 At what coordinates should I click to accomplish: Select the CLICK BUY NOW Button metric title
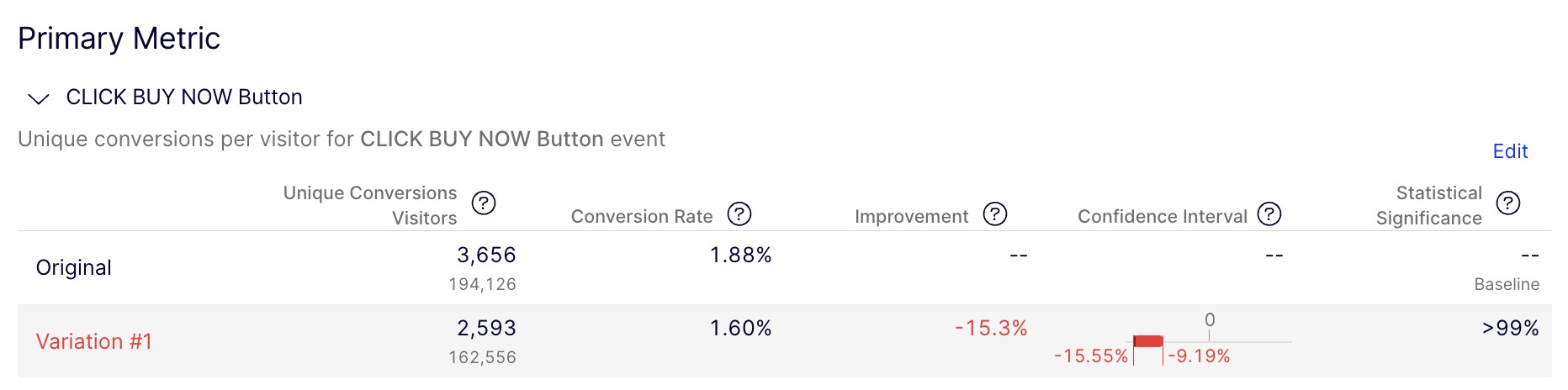click(184, 97)
